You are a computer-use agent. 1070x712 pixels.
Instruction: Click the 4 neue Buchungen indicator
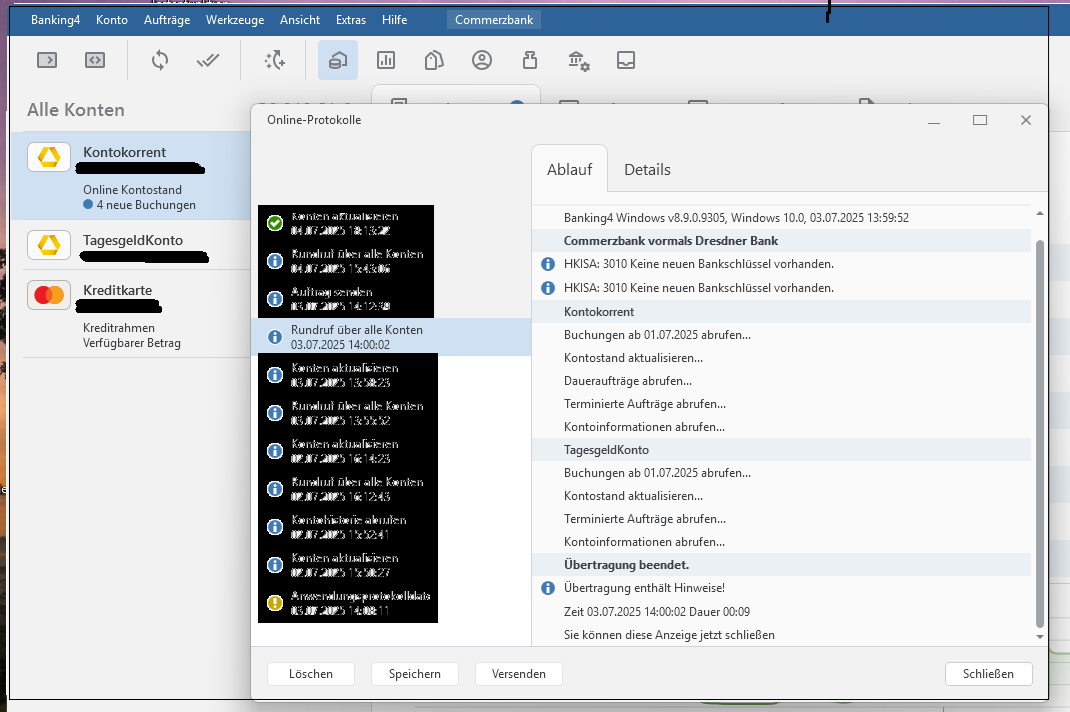(140, 205)
